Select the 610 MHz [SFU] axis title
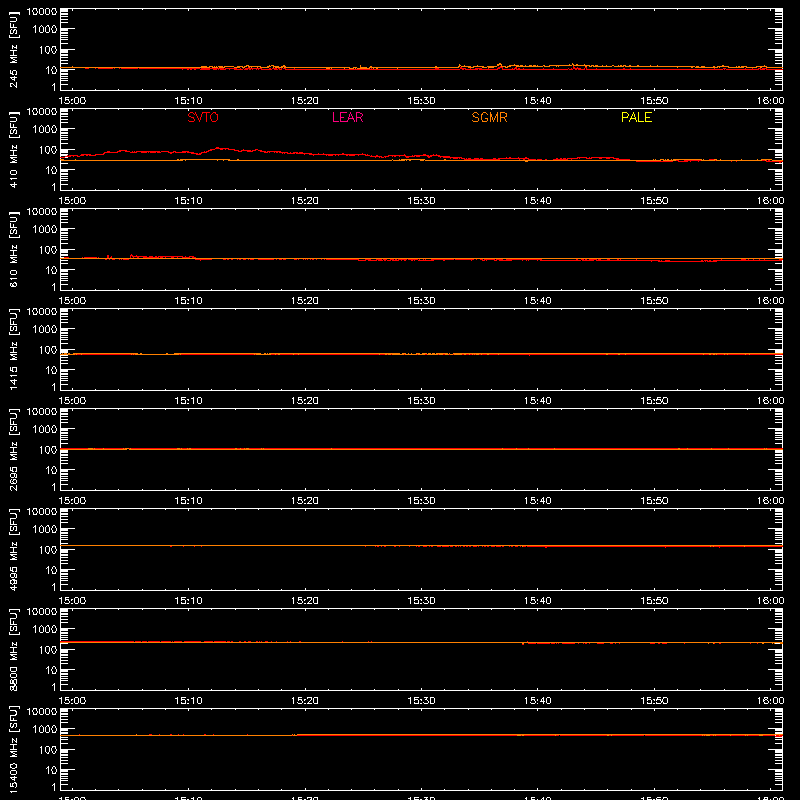This screenshot has width=800, height=800. click(13, 250)
